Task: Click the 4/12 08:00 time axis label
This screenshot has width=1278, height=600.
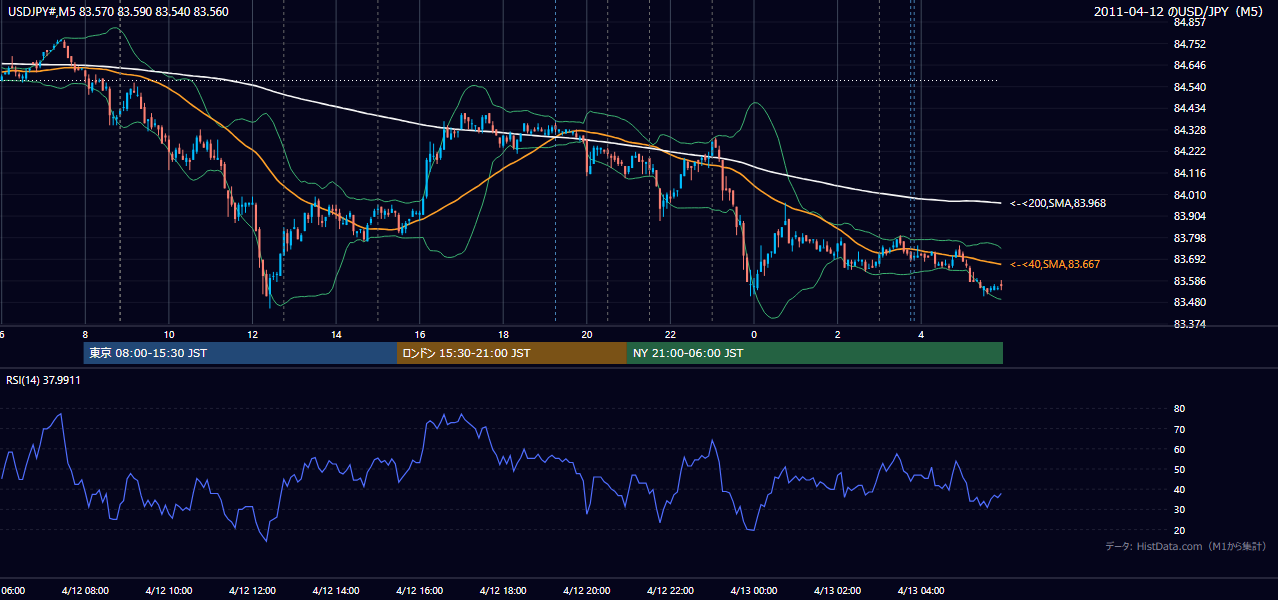Action: (85, 591)
